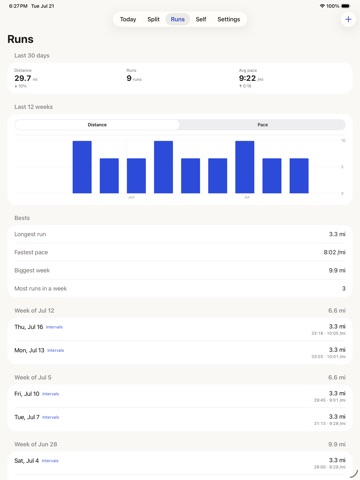This screenshot has width=360, height=480.
Task: Click the Last 12 weeks heading
Action: coord(33,107)
